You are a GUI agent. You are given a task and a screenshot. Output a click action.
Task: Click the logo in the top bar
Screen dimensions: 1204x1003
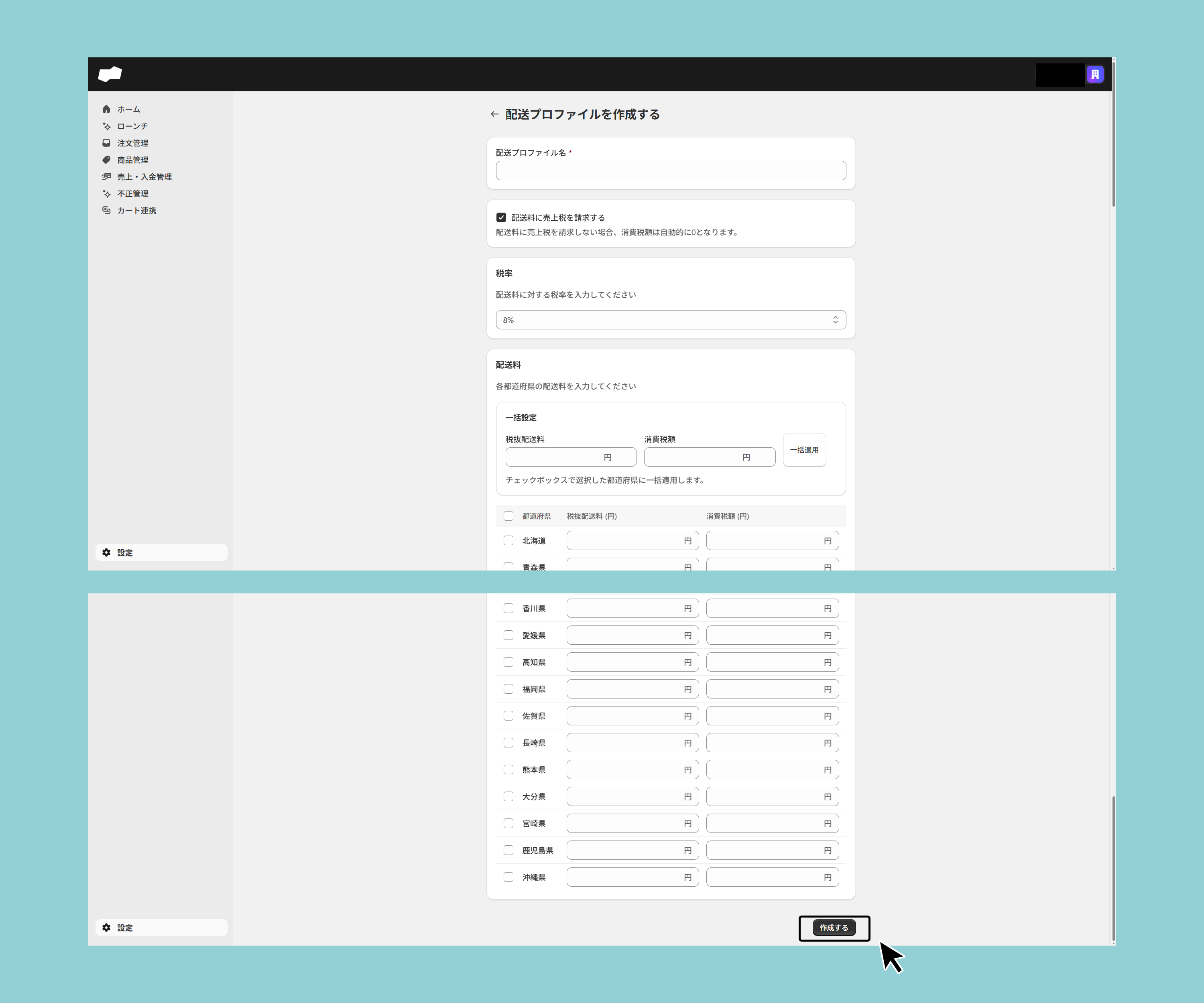coord(110,74)
